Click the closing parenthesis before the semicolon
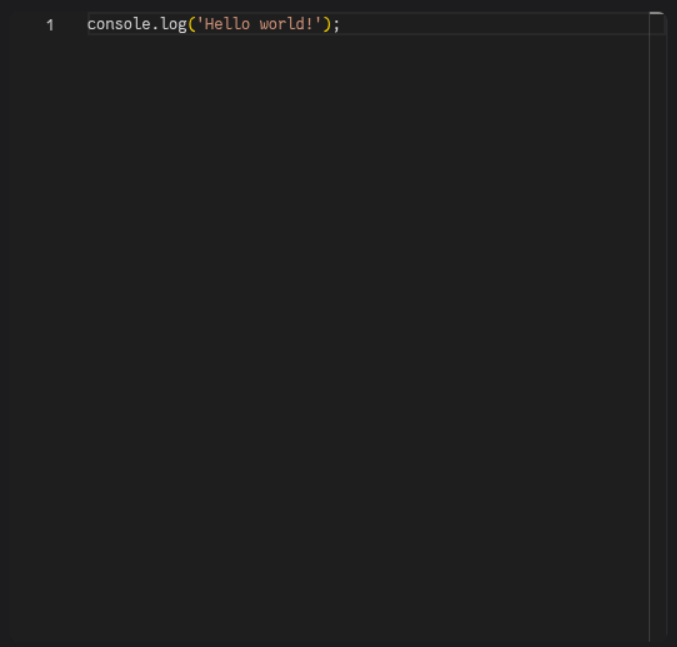677x647 pixels. click(327, 24)
